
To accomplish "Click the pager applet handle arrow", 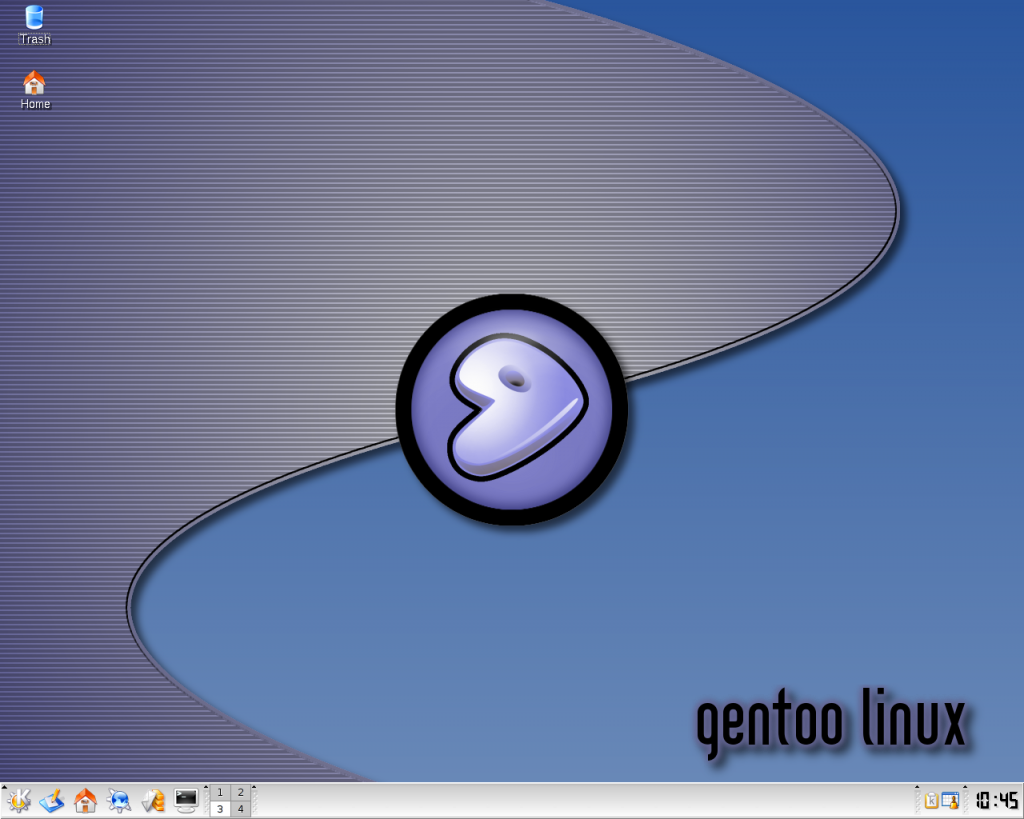I will [206, 786].
